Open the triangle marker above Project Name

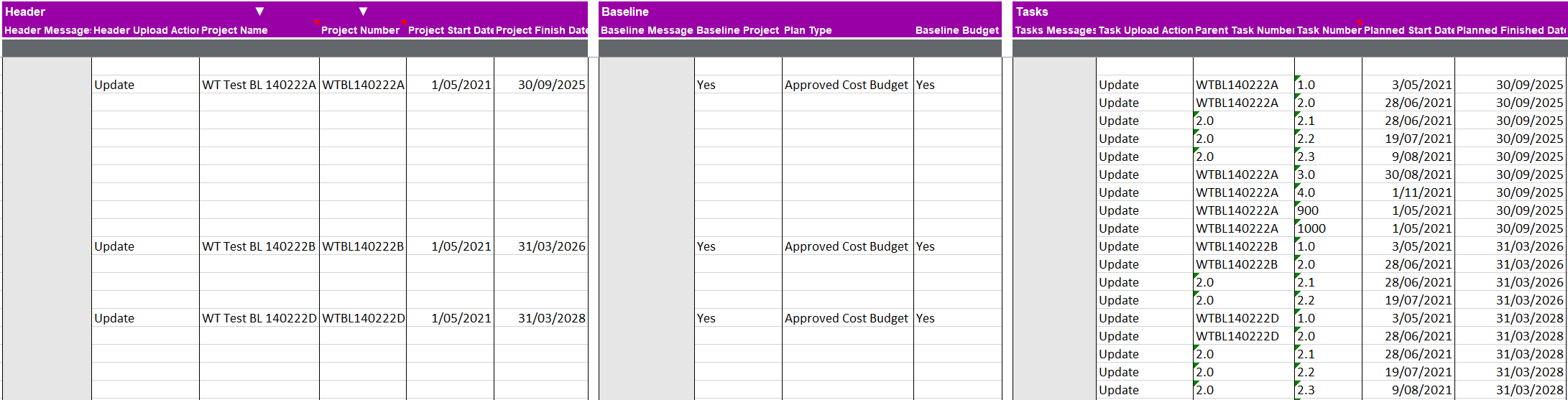pyautogui.click(x=260, y=11)
